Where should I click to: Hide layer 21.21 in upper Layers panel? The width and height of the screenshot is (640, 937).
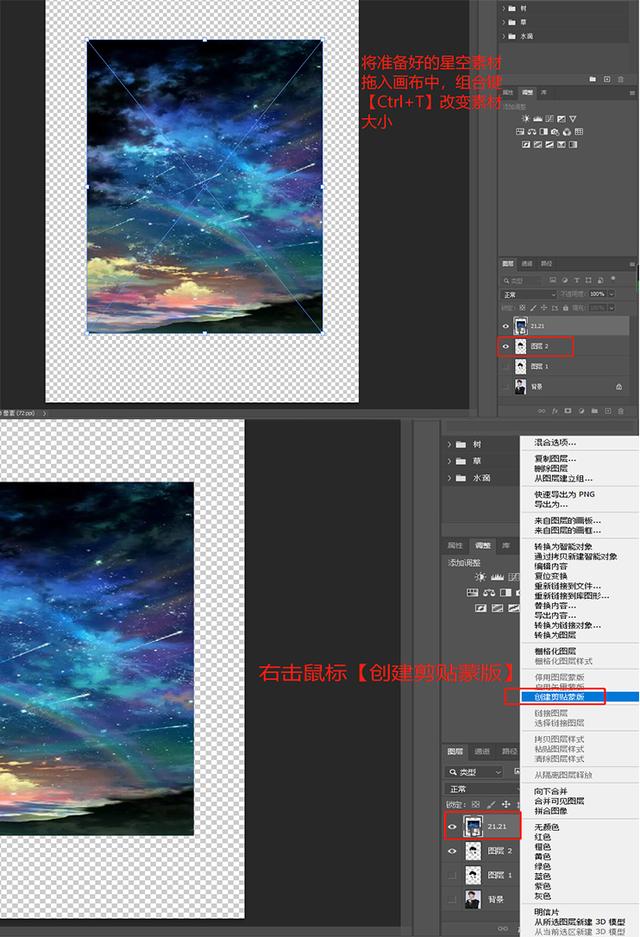pos(506,326)
